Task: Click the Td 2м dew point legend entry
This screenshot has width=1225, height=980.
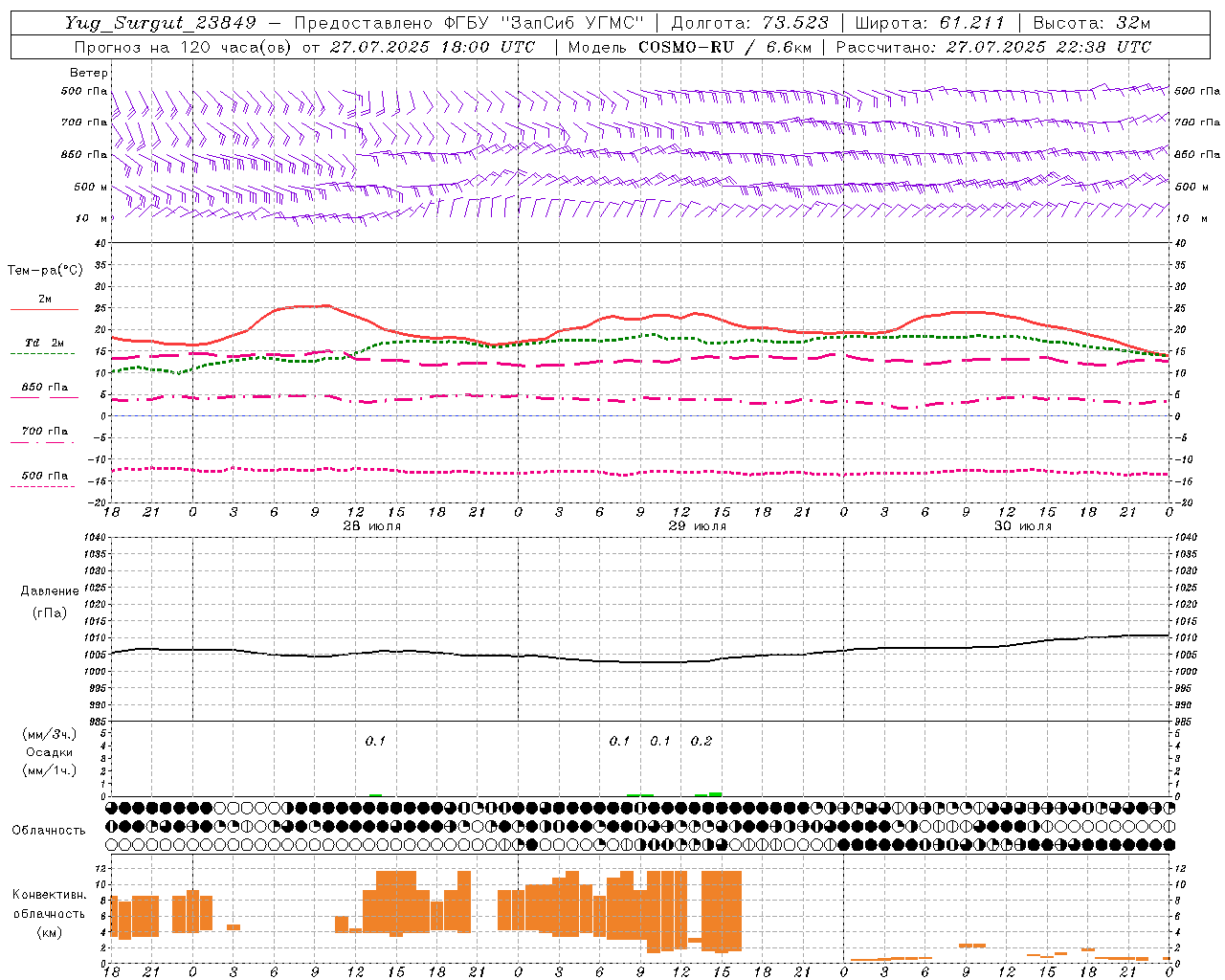Action: pos(44,343)
